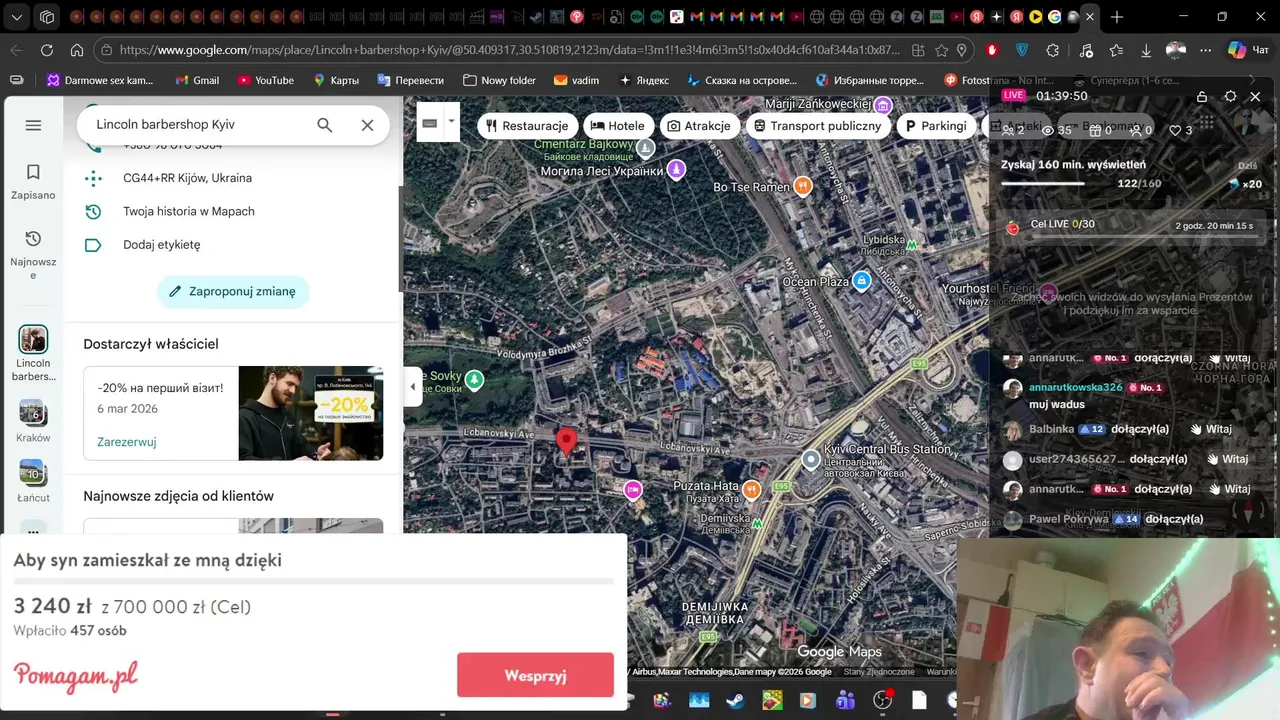Click Zaproponuj zmianę button
1280x720 pixels.
(x=233, y=292)
